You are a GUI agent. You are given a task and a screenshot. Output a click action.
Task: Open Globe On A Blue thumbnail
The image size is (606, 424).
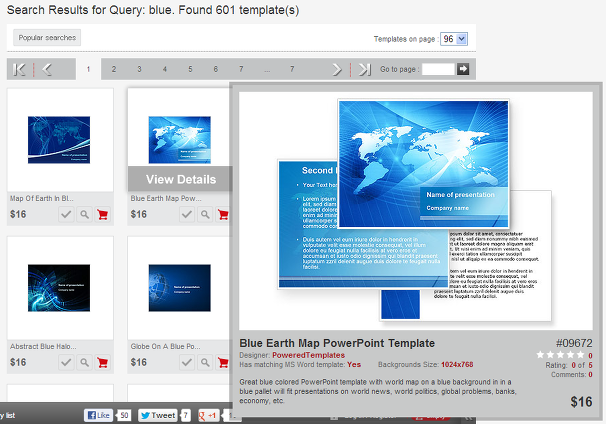[x=180, y=288]
